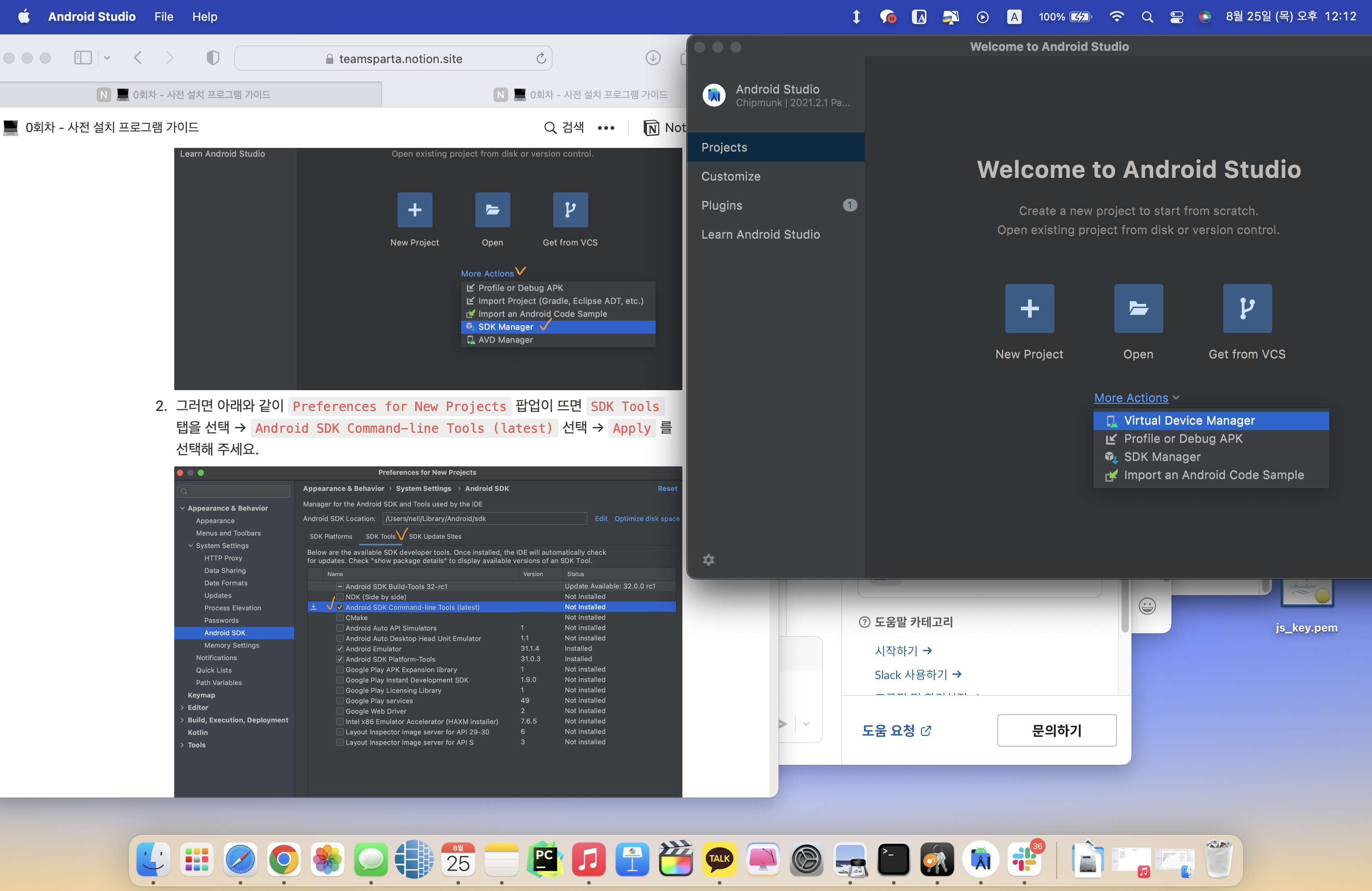
Task: Click the Wi-Fi icon in the menu bar
Action: coord(1117,17)
